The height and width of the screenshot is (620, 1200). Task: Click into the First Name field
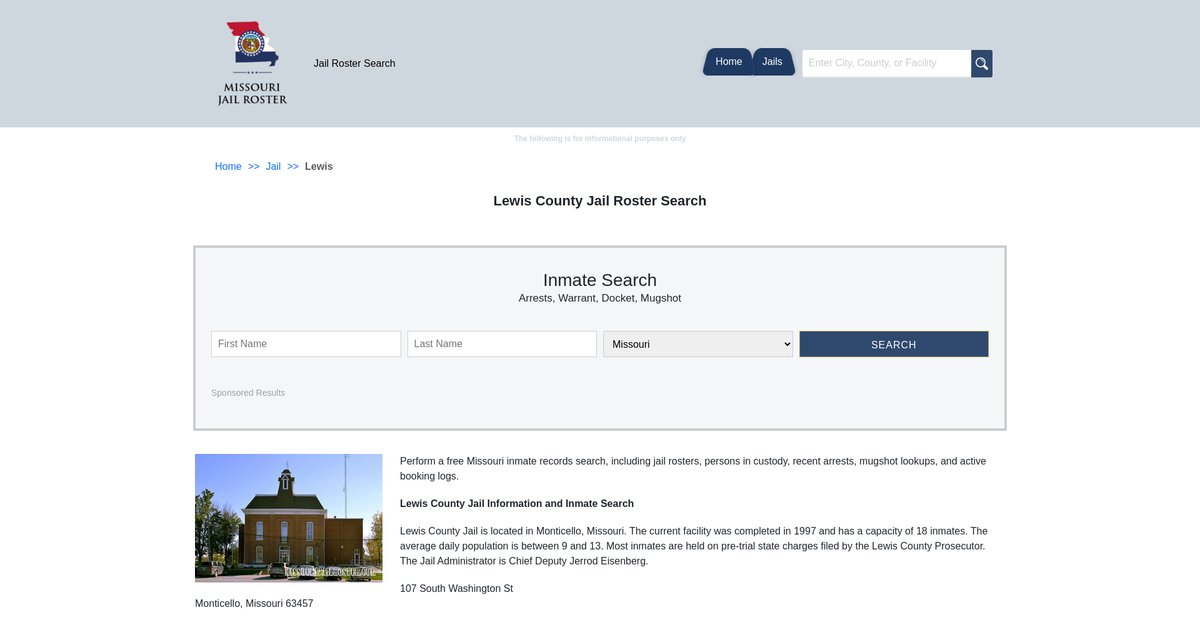[x=306, y=344]
